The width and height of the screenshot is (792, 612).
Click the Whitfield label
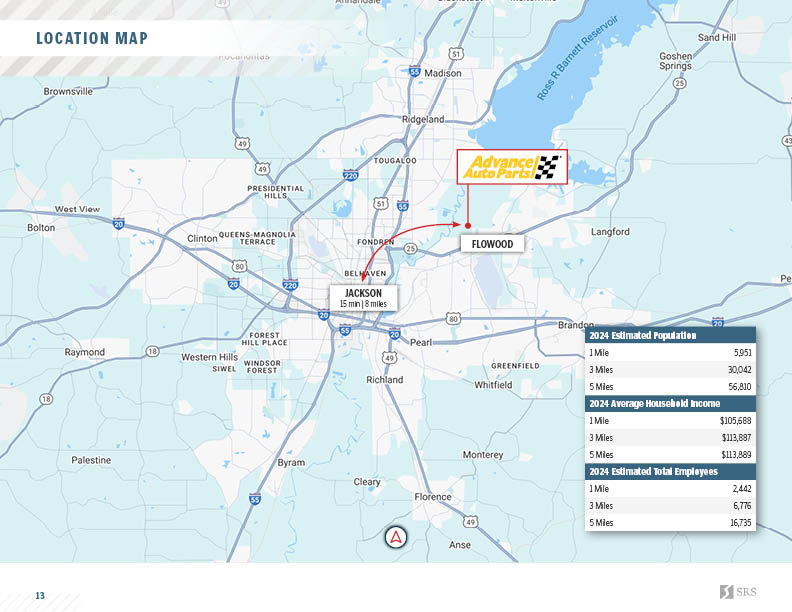click(x=493, y=385)
